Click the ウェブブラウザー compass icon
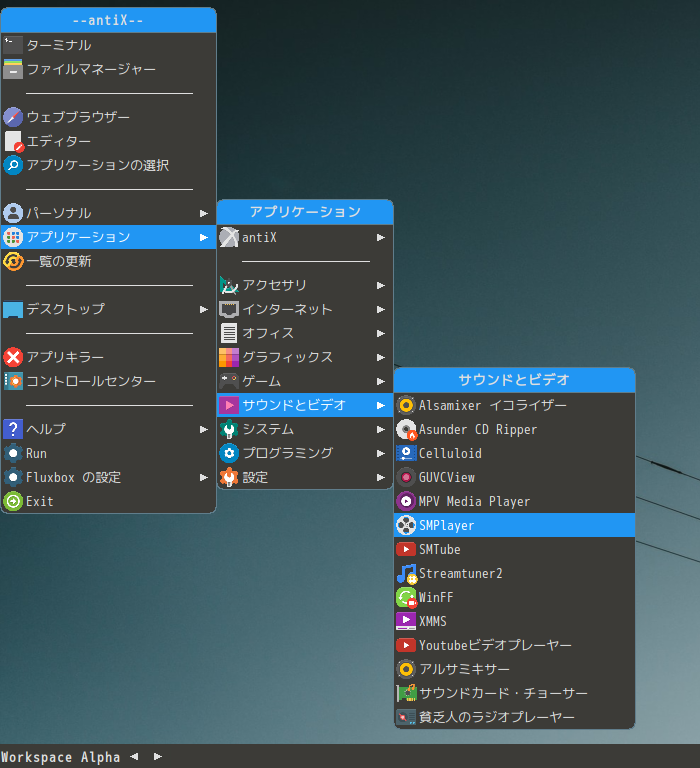 (x=13, y=117)
